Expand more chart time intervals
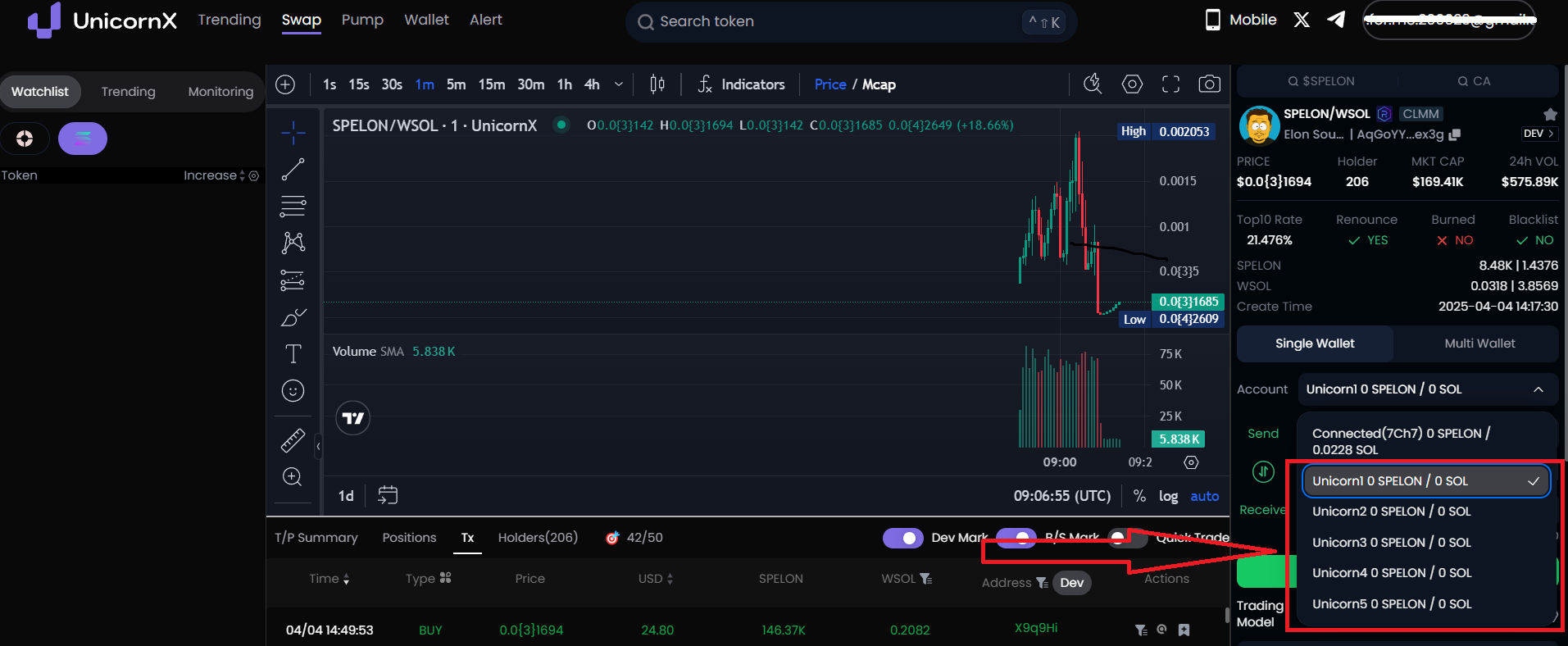1568x646 pixels. point(619,84)
